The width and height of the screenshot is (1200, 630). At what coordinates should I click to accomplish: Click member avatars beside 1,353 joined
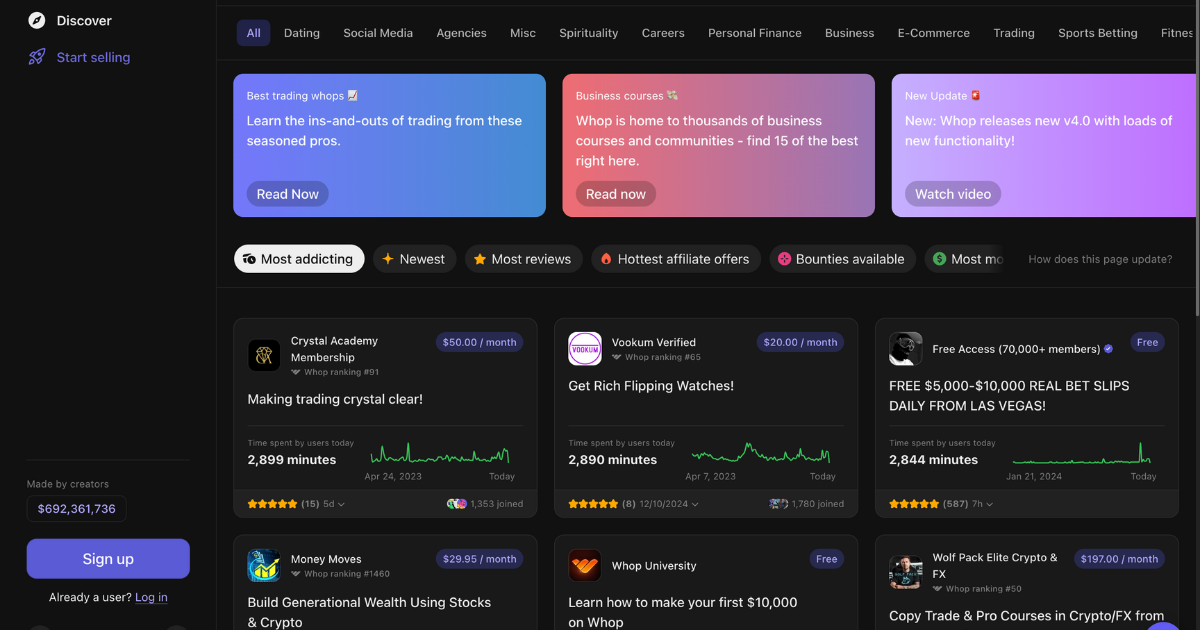[457, 504]
